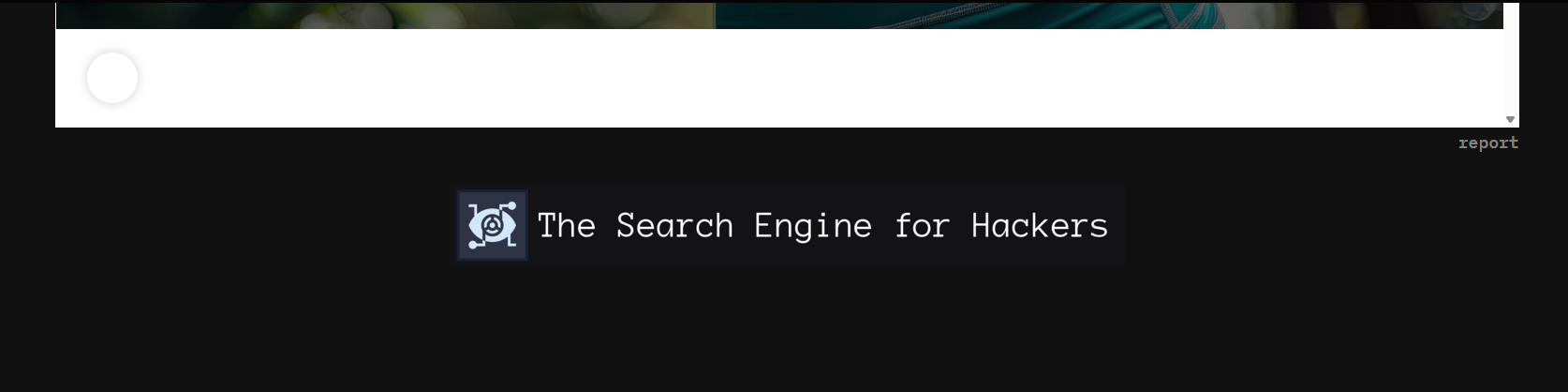Select the word The in the tagline
The height and width of the screenshot is (392, 1568).
(x=566, y=226)
